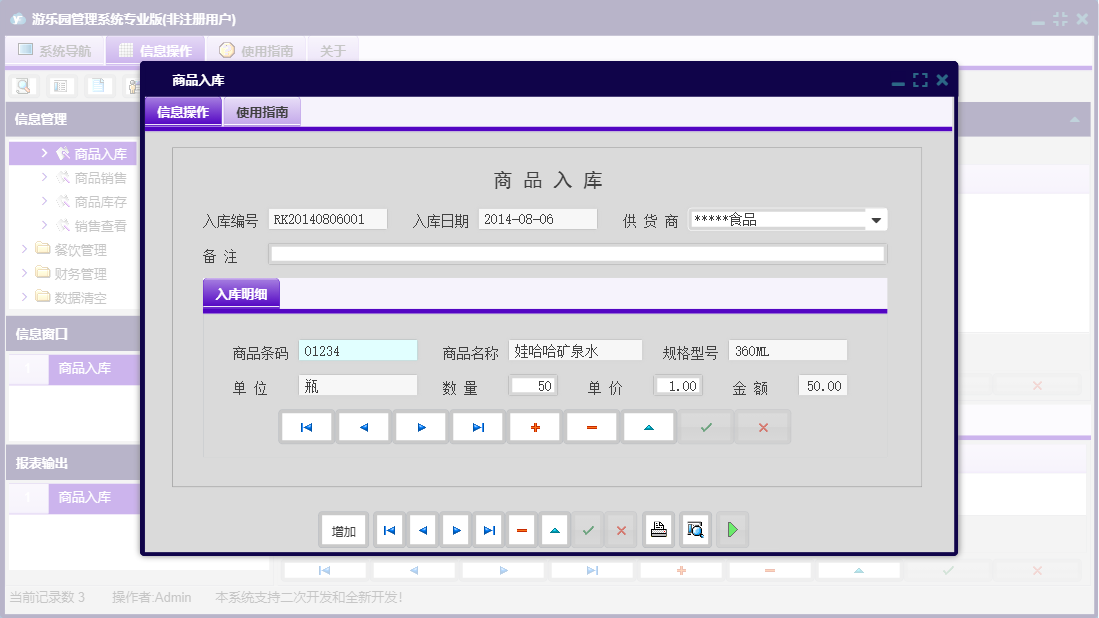Screen dimensions: 1099x618
Task: Jump to last record in 入库明细 navigator
Action: 478,427
